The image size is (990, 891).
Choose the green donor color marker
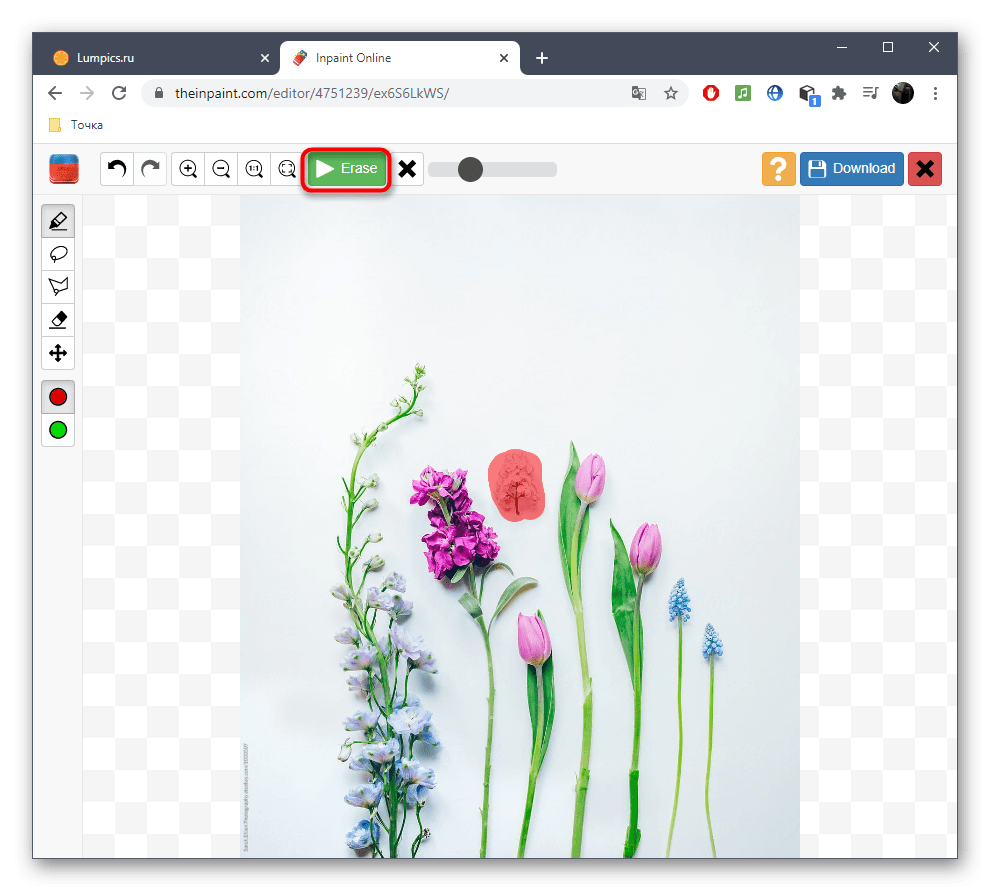(58, 430)
